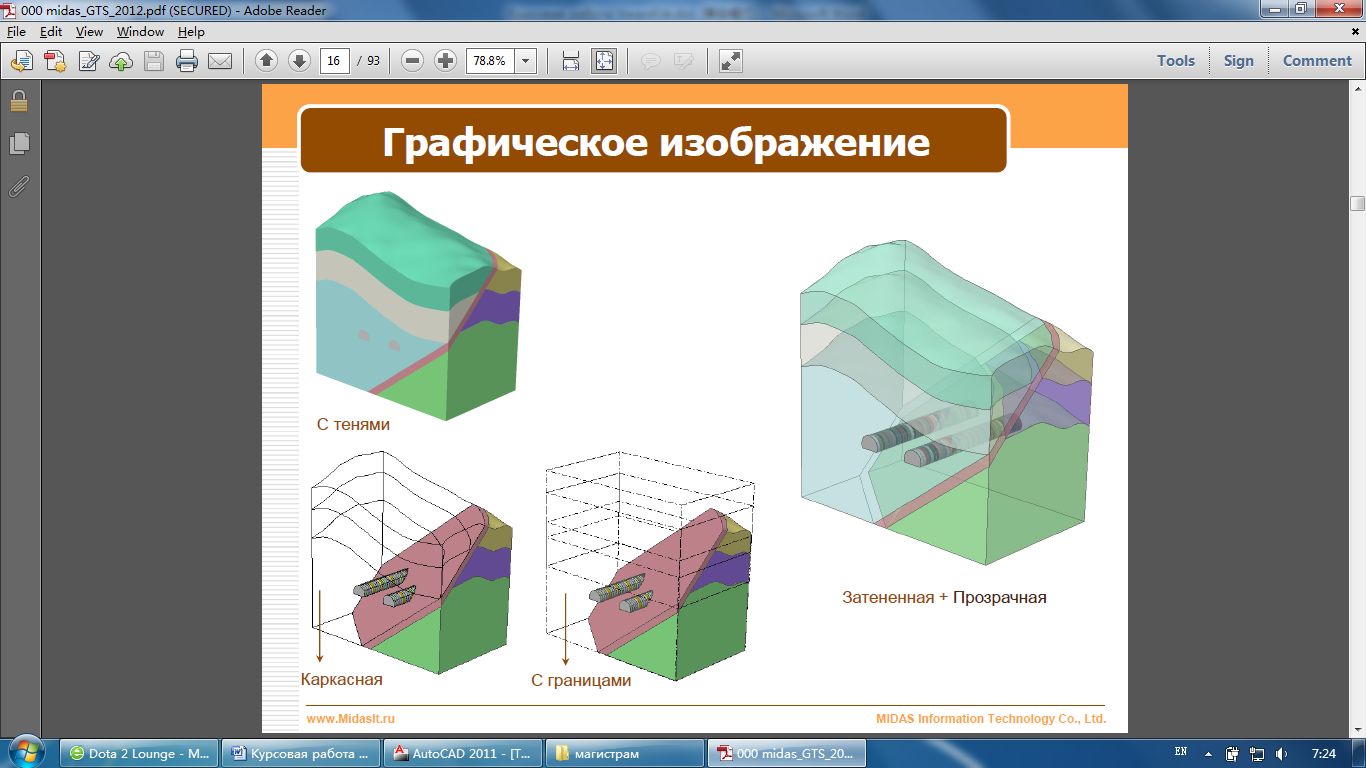Toggle fit one full page mode
Screen dimensions: 1366x768
(x=604, y=61)
